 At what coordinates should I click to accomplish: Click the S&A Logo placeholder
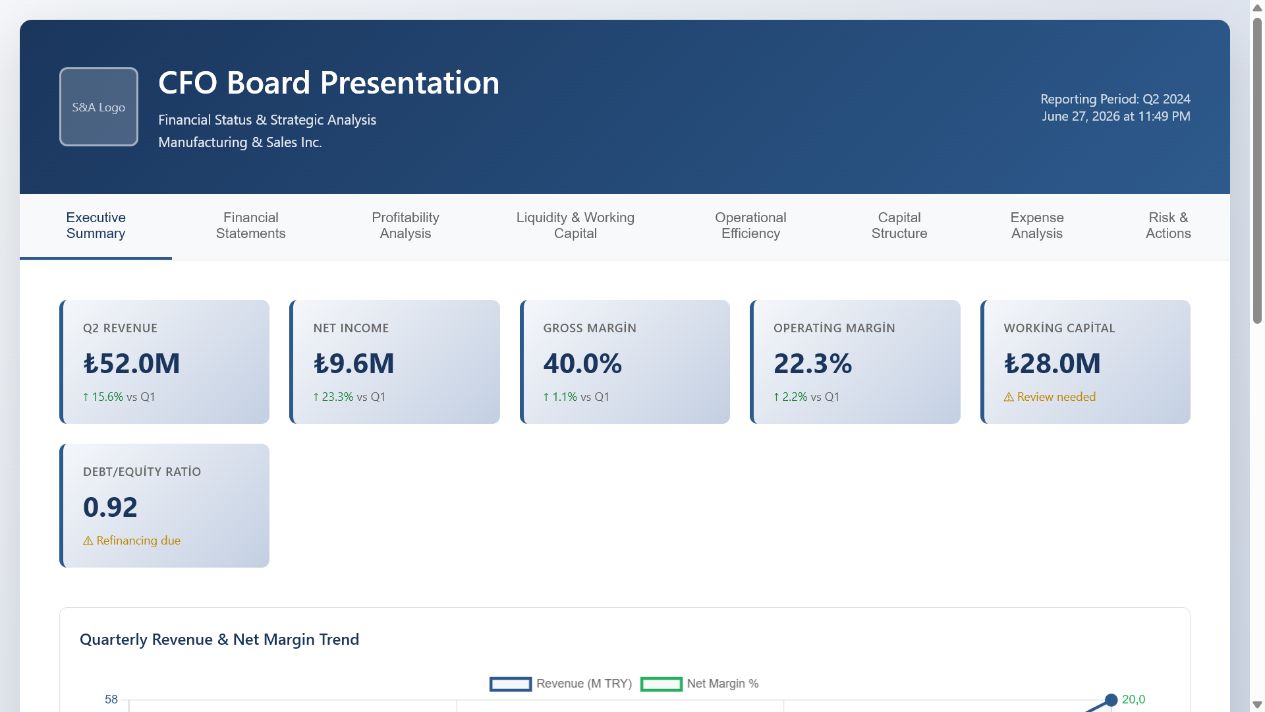tap(98, 107)
